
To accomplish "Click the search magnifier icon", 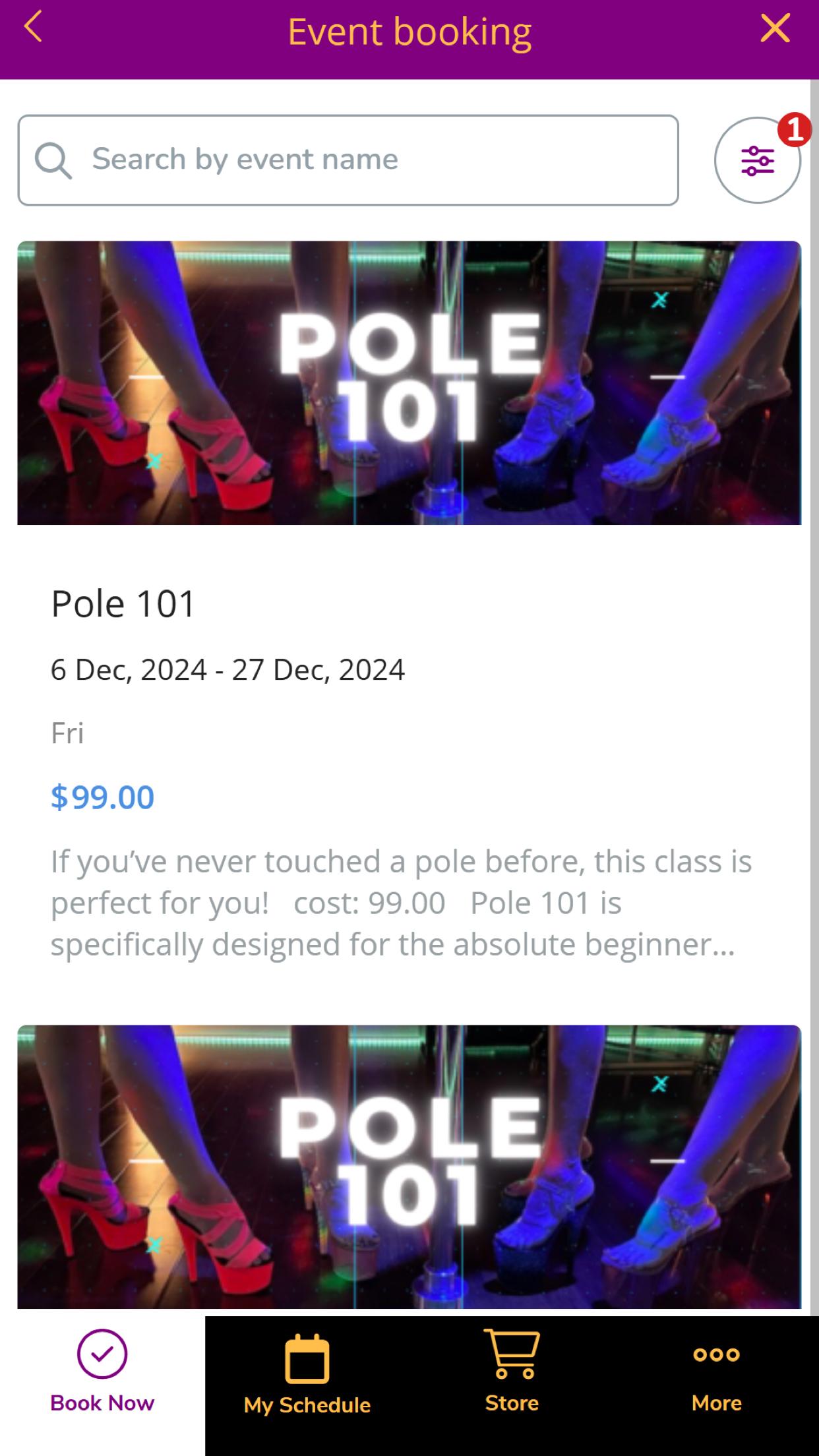I will point(53,161).
